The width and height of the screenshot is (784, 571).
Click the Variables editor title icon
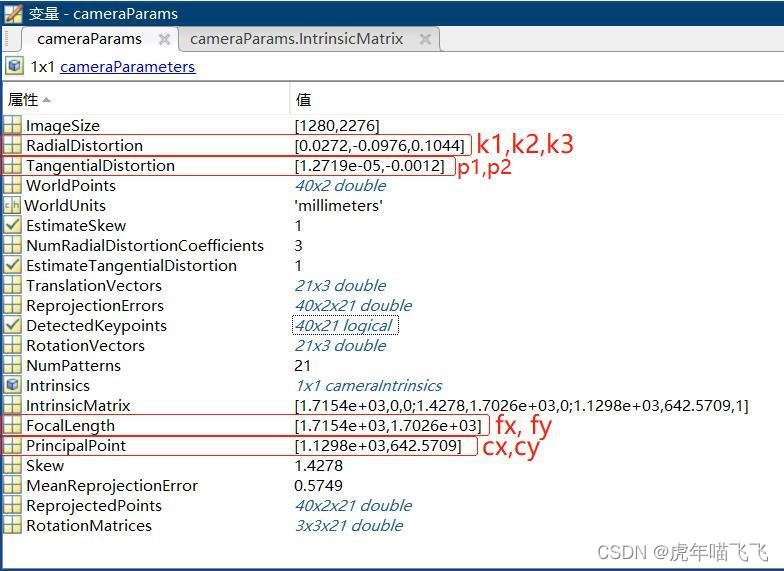pyautogui.click(x=13, y=14)
